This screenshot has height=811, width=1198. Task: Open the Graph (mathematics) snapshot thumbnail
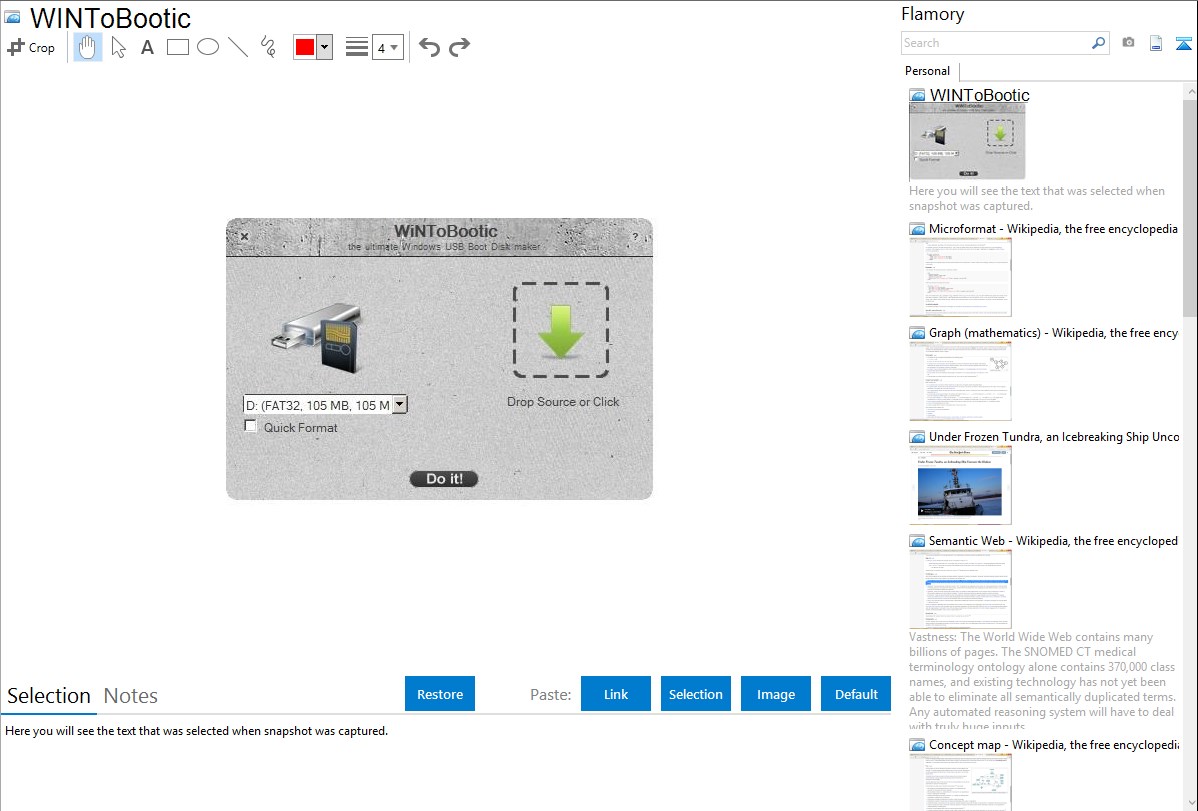click(960, 381)
